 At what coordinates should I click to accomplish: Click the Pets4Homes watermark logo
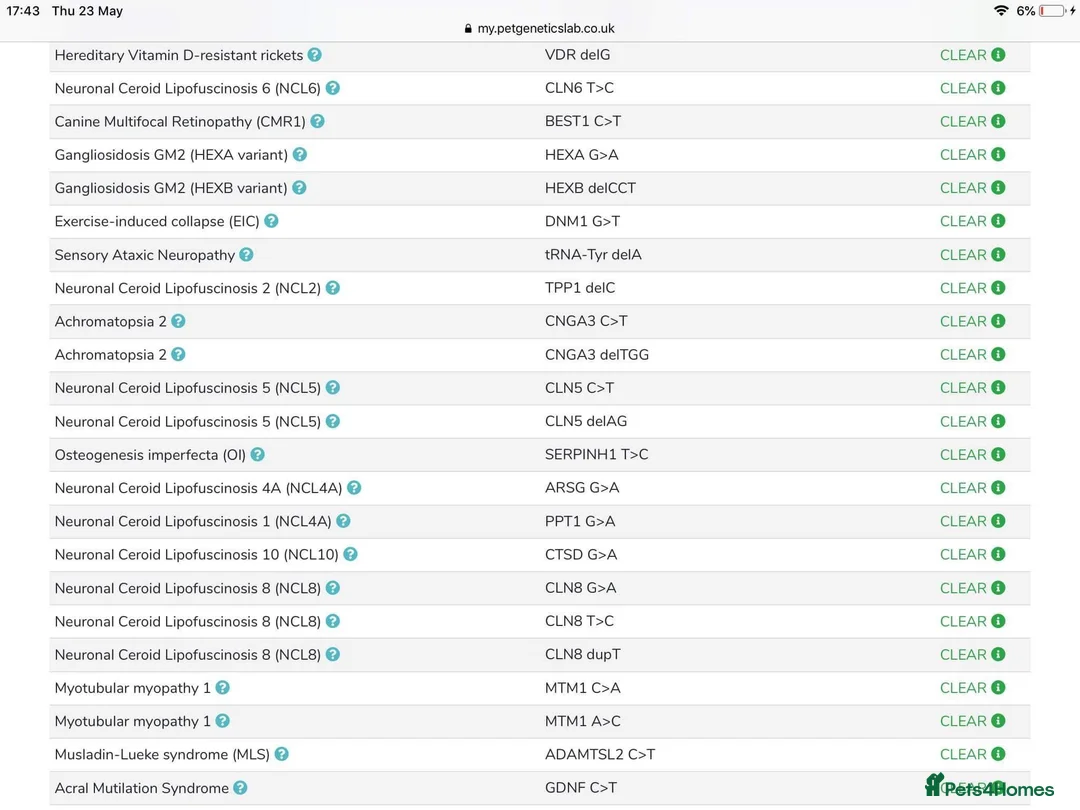(x=989, y=787)
